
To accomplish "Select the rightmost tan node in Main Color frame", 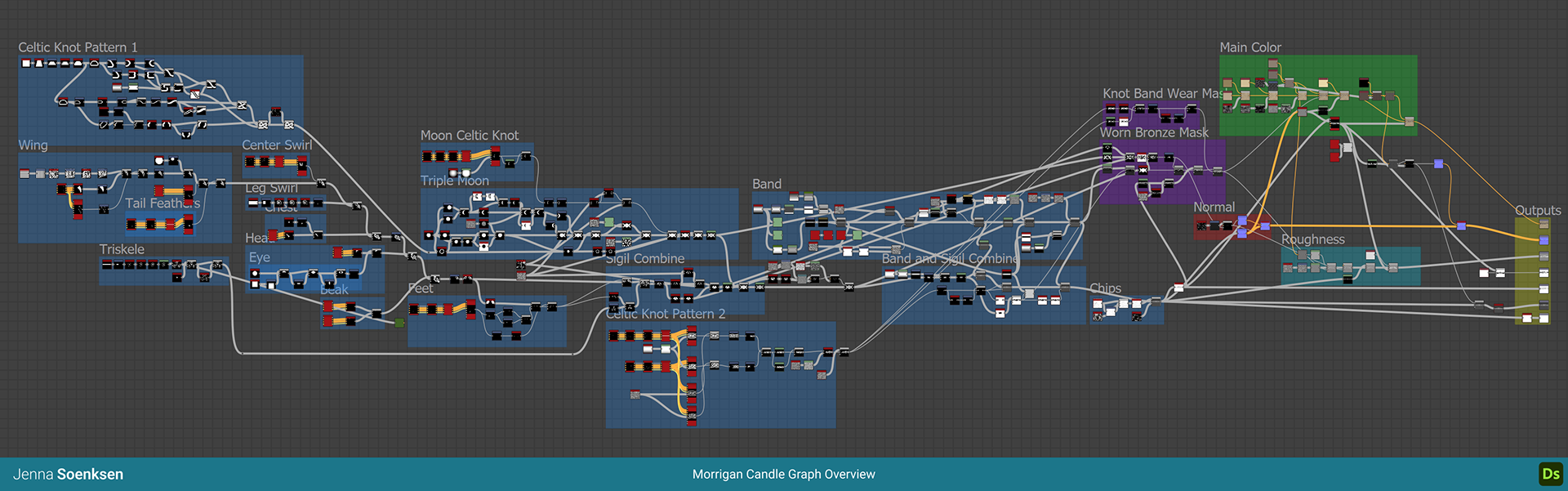I will coord(1409,122).
